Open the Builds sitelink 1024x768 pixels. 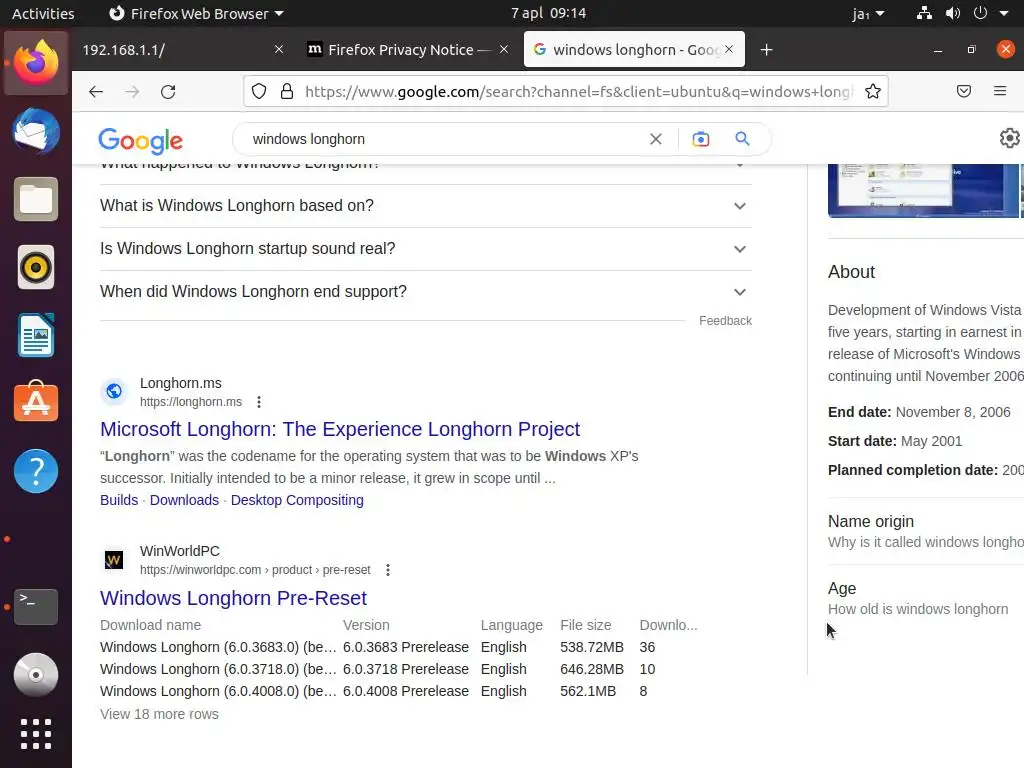coord(119,500)
